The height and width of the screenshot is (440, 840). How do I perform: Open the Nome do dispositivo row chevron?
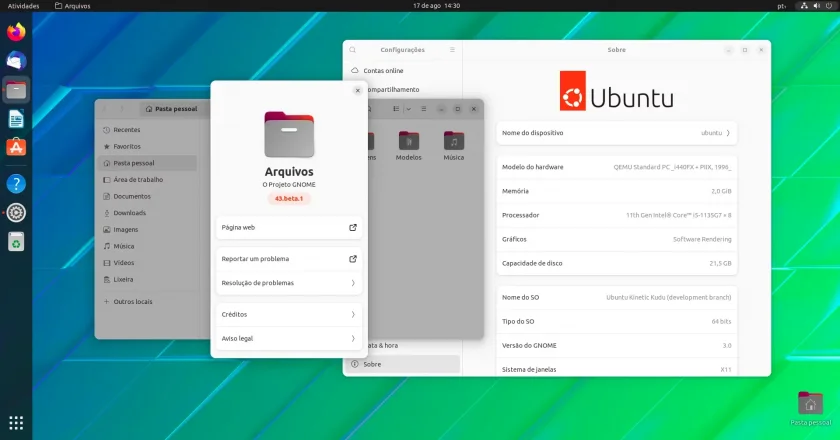[x=728, y=133]
